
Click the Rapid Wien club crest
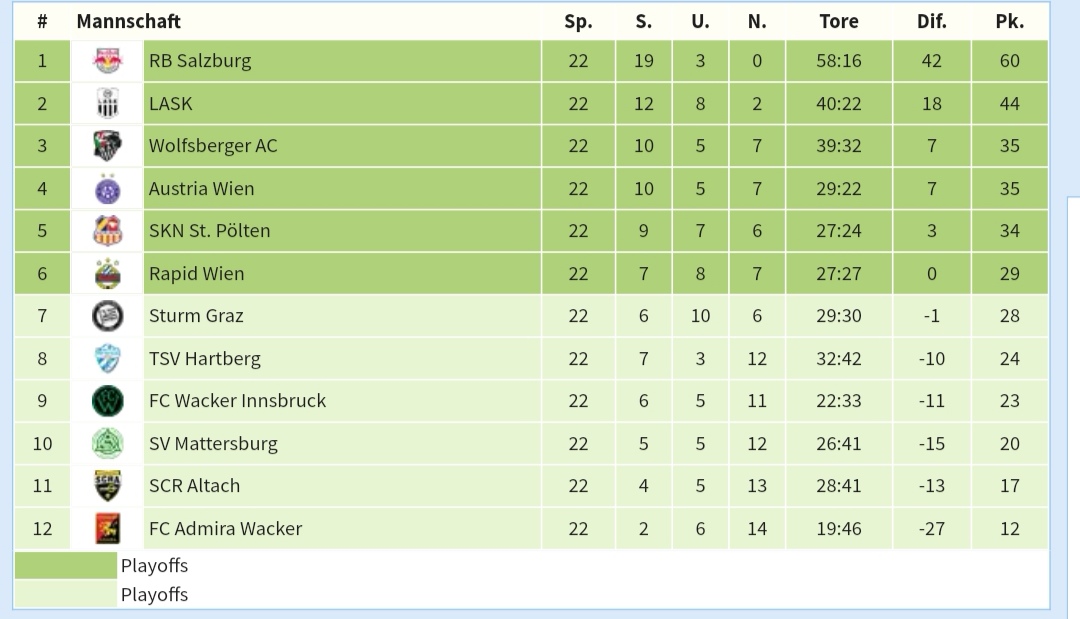point(107,273)
